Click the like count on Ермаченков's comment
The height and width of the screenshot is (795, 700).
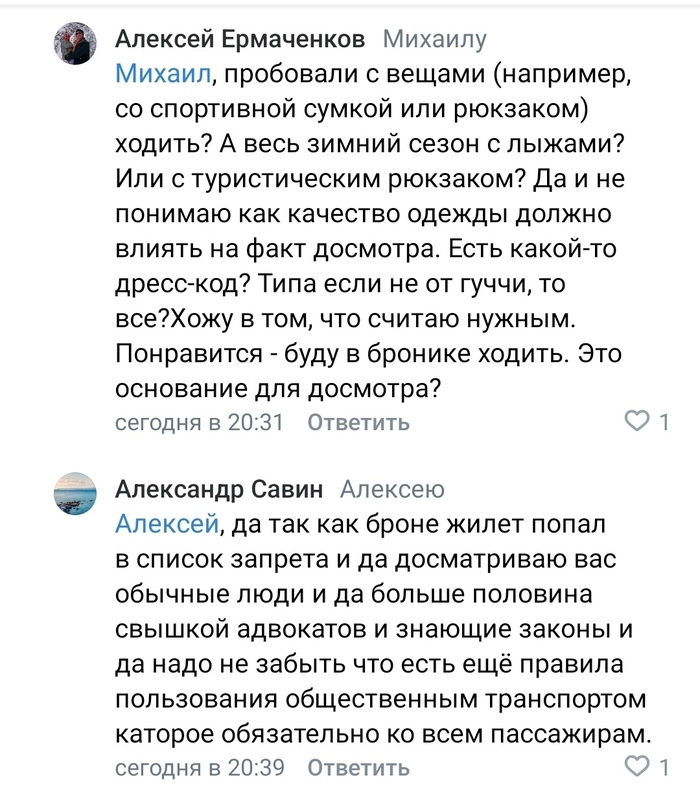[662, 421]
